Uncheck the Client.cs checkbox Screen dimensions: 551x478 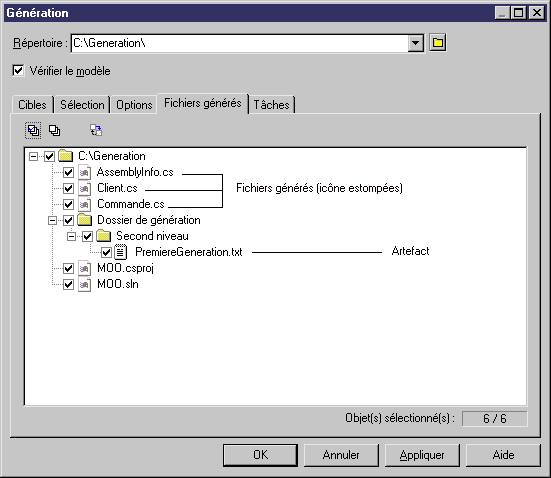point(68,188)
